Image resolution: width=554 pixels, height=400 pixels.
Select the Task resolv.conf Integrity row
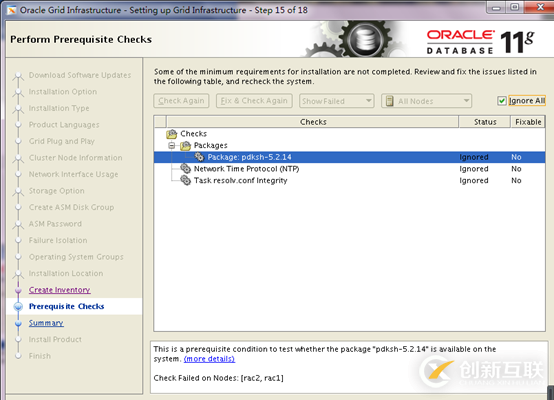point(349,180)
